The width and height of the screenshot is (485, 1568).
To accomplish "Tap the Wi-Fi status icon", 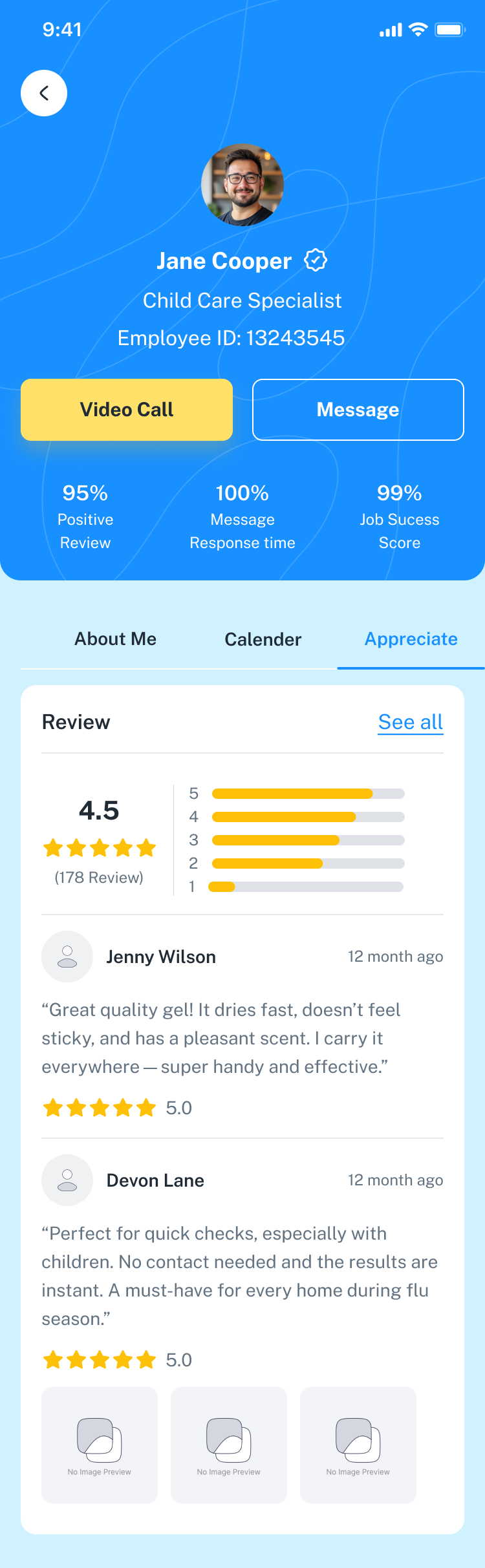I will [418, 30].
